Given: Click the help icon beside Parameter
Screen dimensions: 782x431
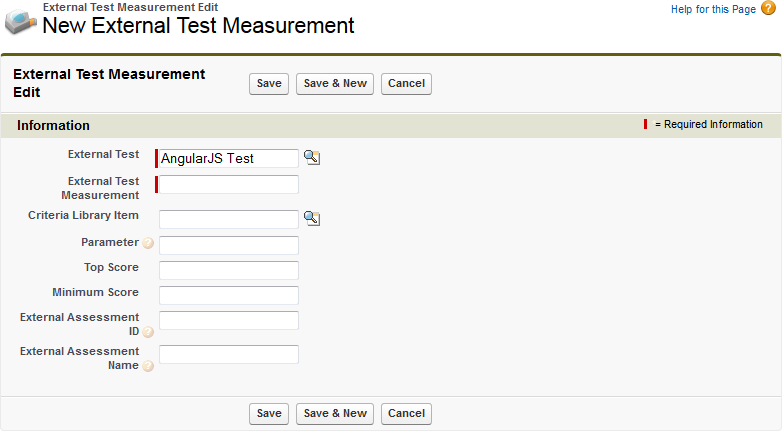Looking at the screenshot, I should [148, 243].
